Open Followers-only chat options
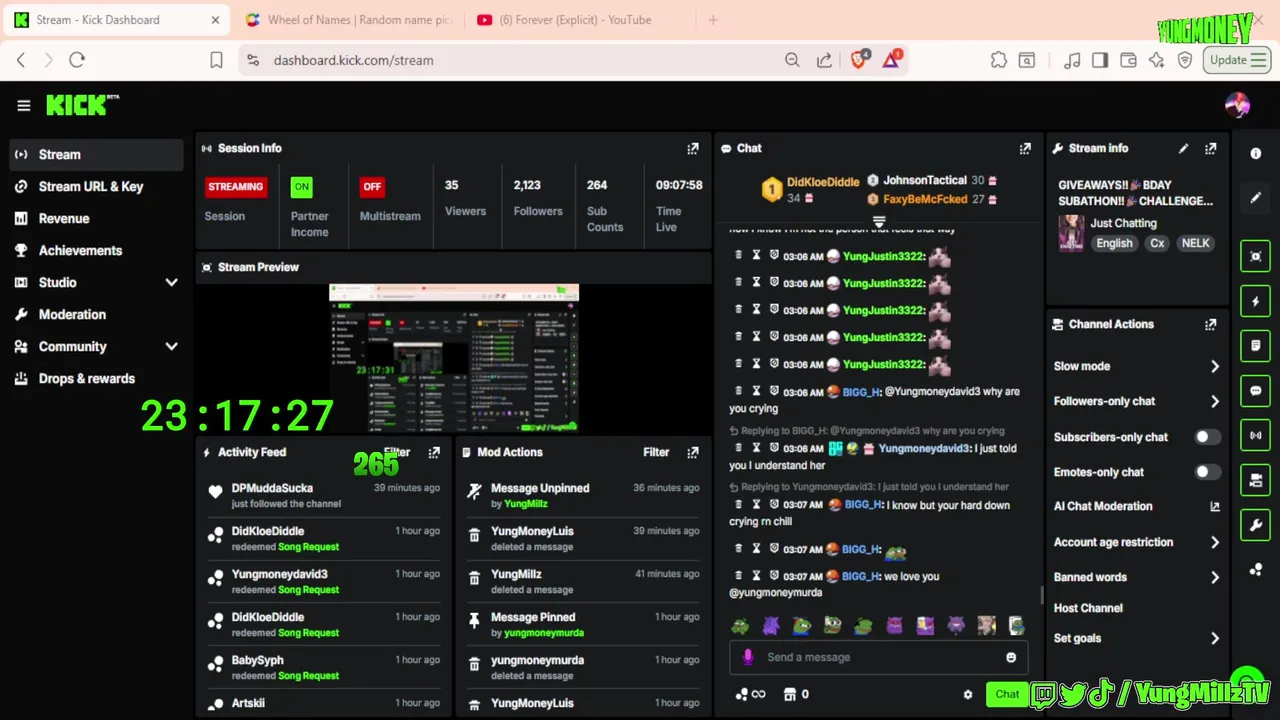The height and width of the screenshot is (720, 1280). pos(1137,401)
